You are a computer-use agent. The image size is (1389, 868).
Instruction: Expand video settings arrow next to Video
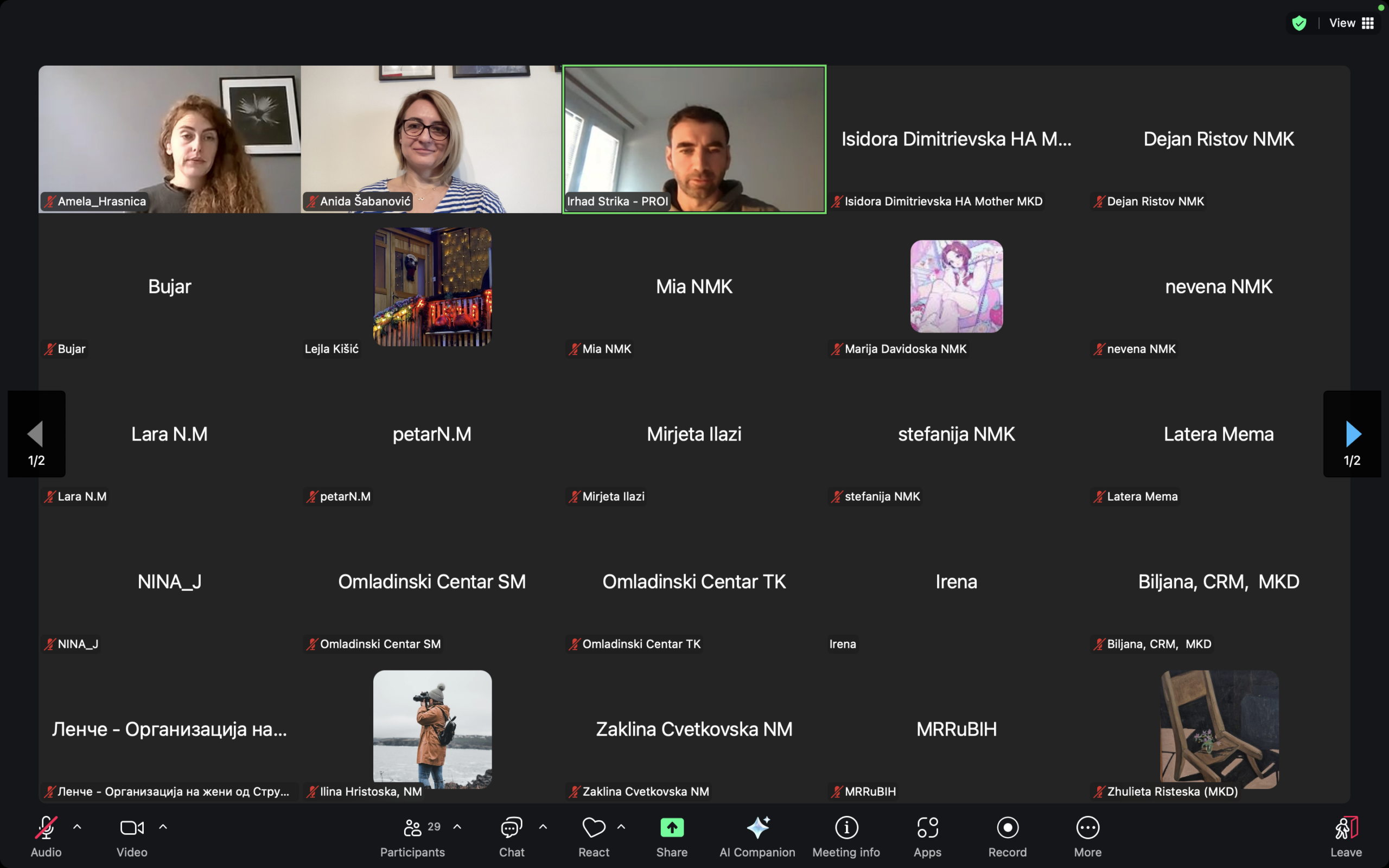(163, 827)
